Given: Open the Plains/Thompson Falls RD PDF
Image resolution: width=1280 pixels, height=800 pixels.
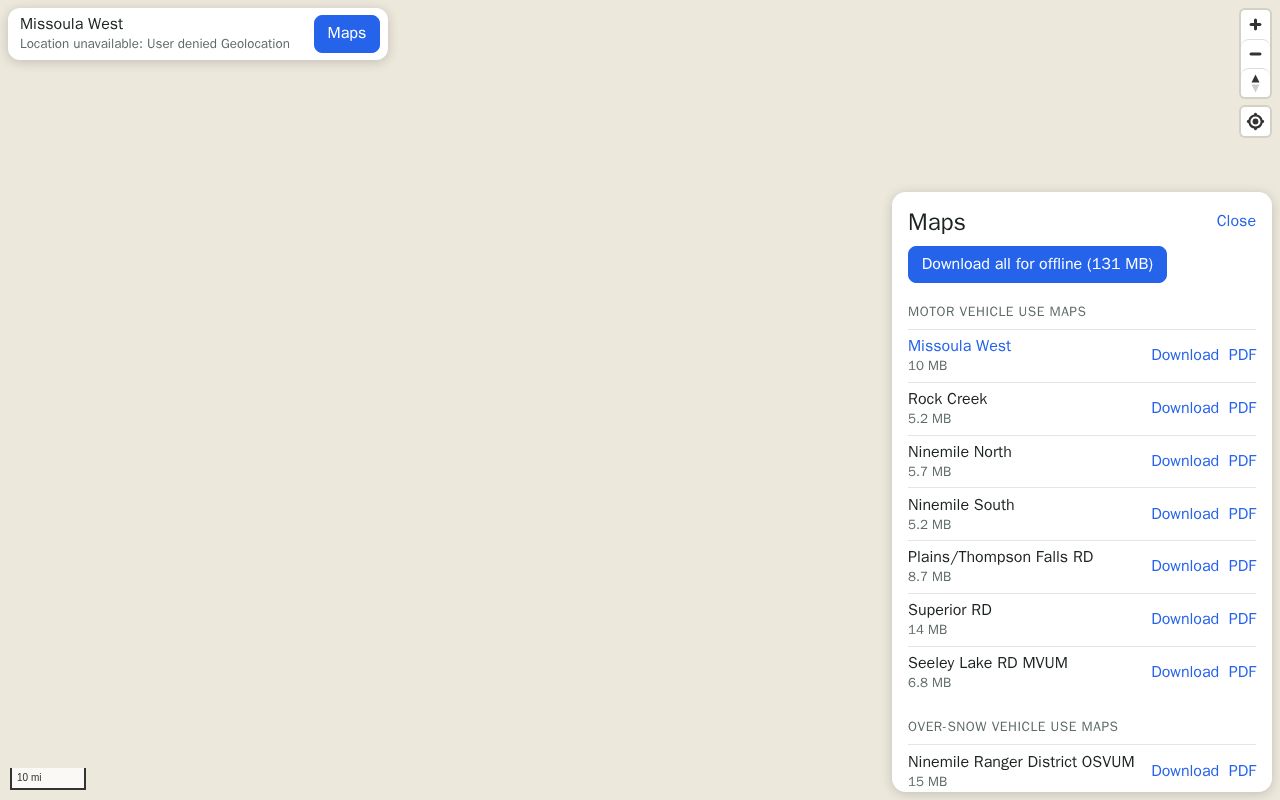Looking at the screenshot, I should (1242, 566).
